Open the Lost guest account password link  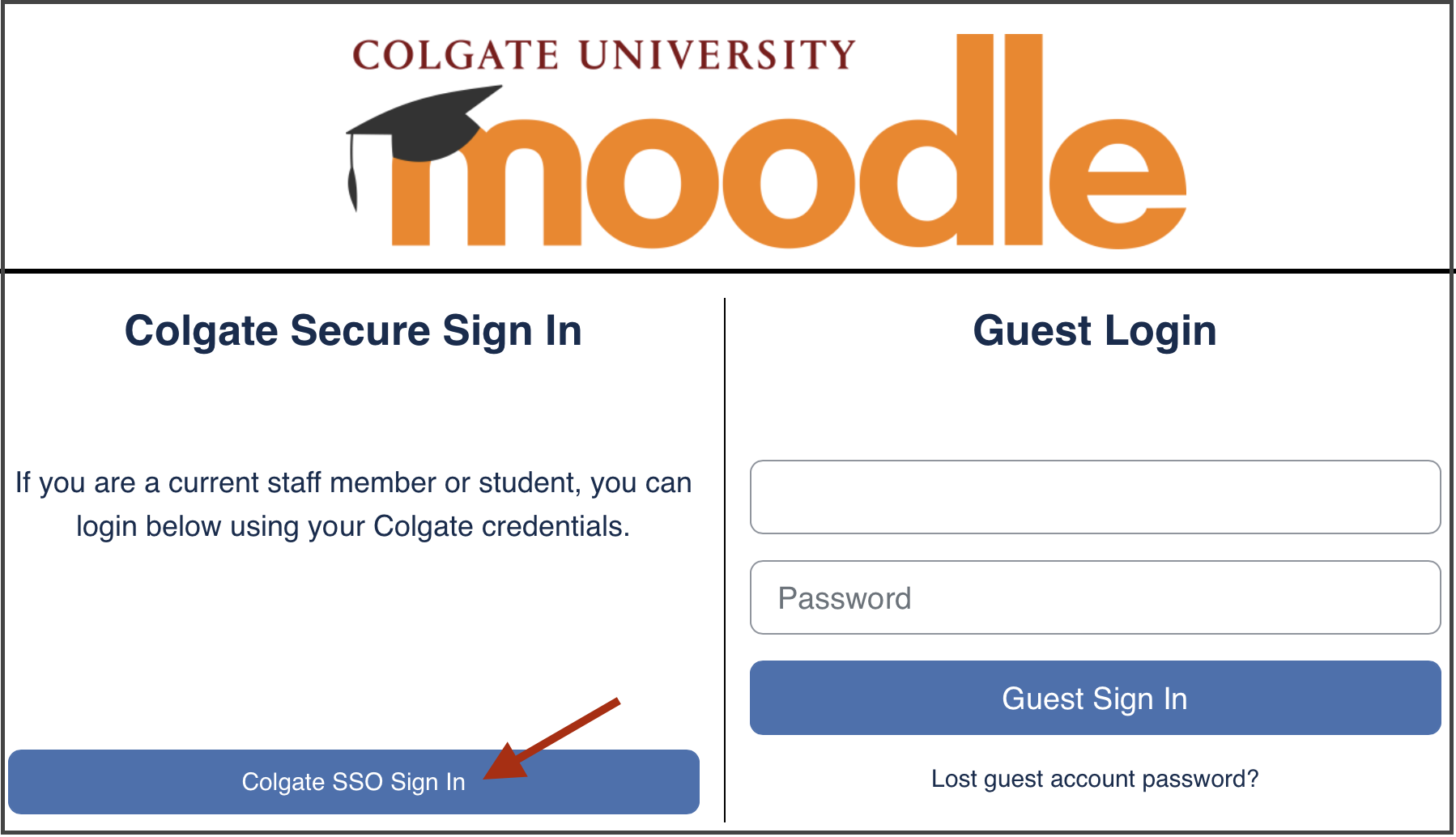tap(1095, 779)
